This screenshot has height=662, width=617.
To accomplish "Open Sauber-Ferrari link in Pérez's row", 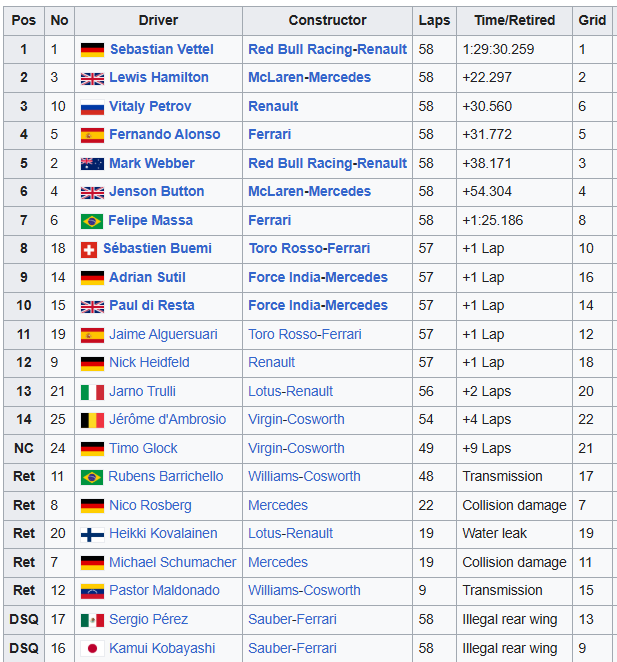I will coord(292,619).
